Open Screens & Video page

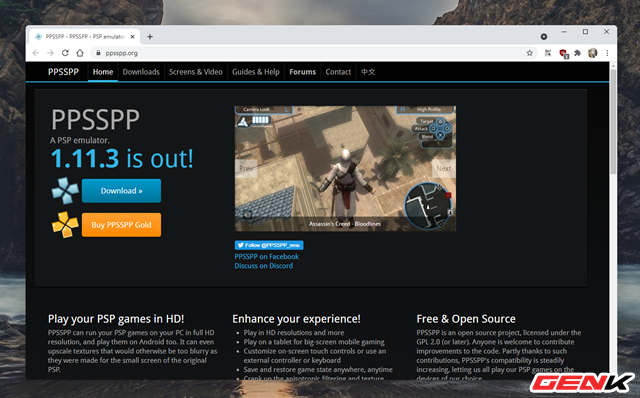pos(196,72)
